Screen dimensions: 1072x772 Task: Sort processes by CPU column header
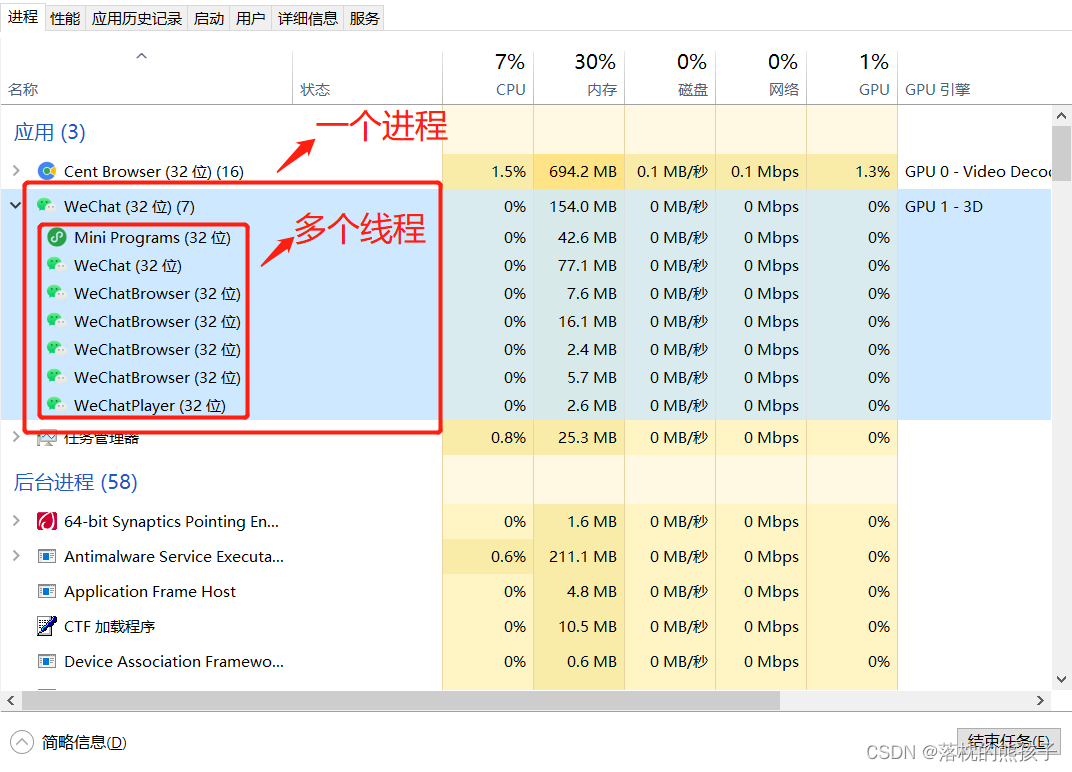[x=487, y=77]
